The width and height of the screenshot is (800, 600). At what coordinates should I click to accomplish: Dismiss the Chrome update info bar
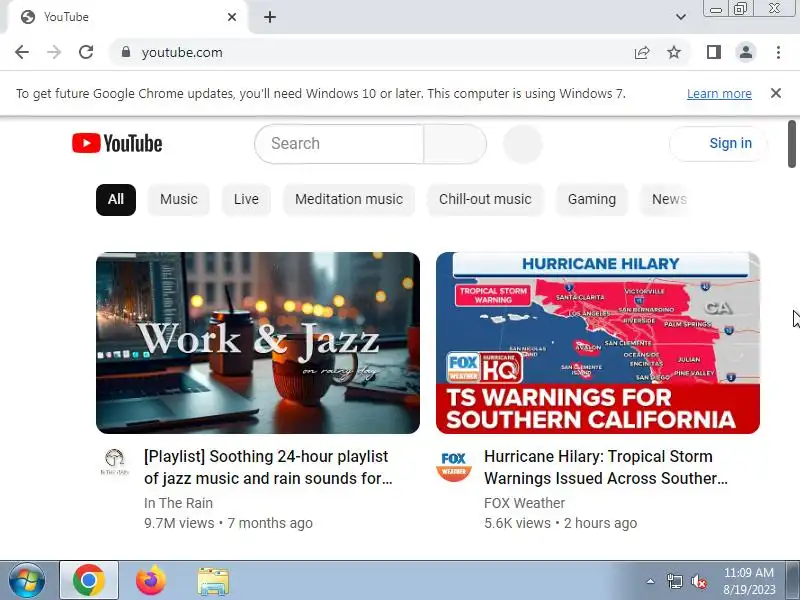click(x=776, y=93)
